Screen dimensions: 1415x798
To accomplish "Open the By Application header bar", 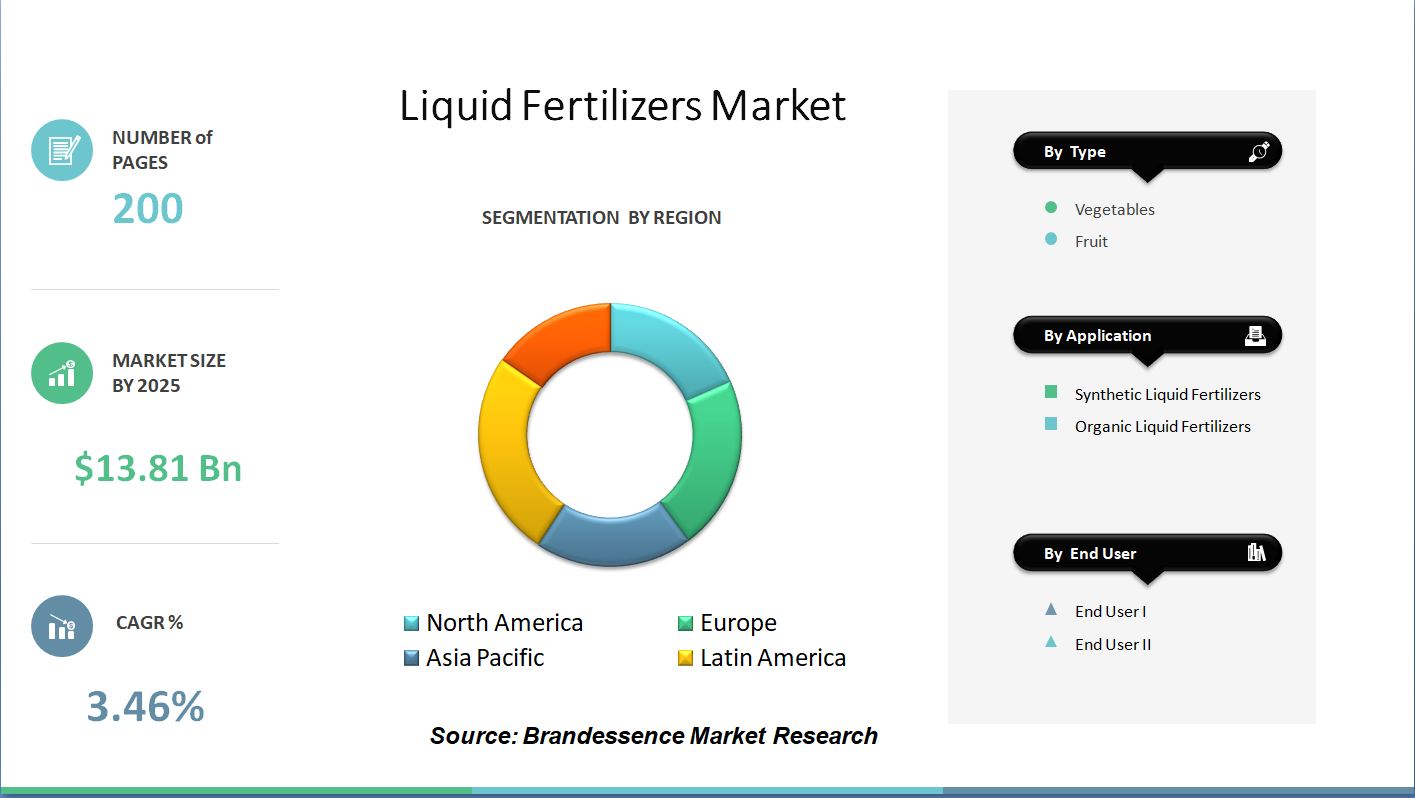I will [x=1147, y=336].
